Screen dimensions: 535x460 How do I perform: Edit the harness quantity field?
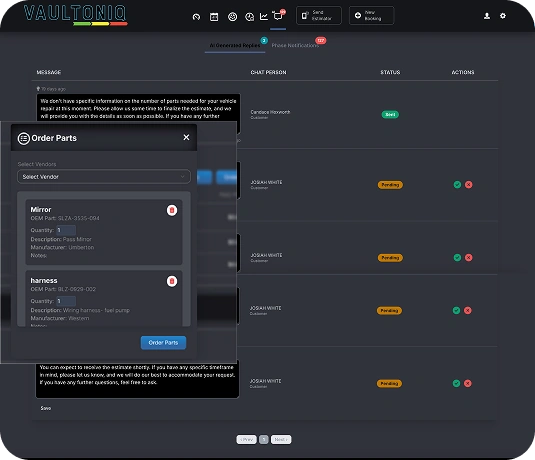(x=66, y=301)
